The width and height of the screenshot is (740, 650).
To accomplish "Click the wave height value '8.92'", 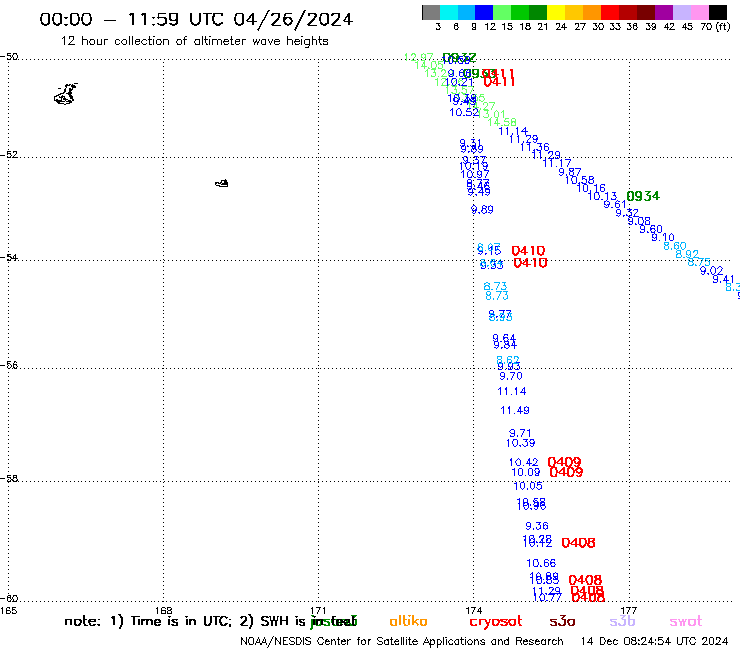I will click(687, 254).
